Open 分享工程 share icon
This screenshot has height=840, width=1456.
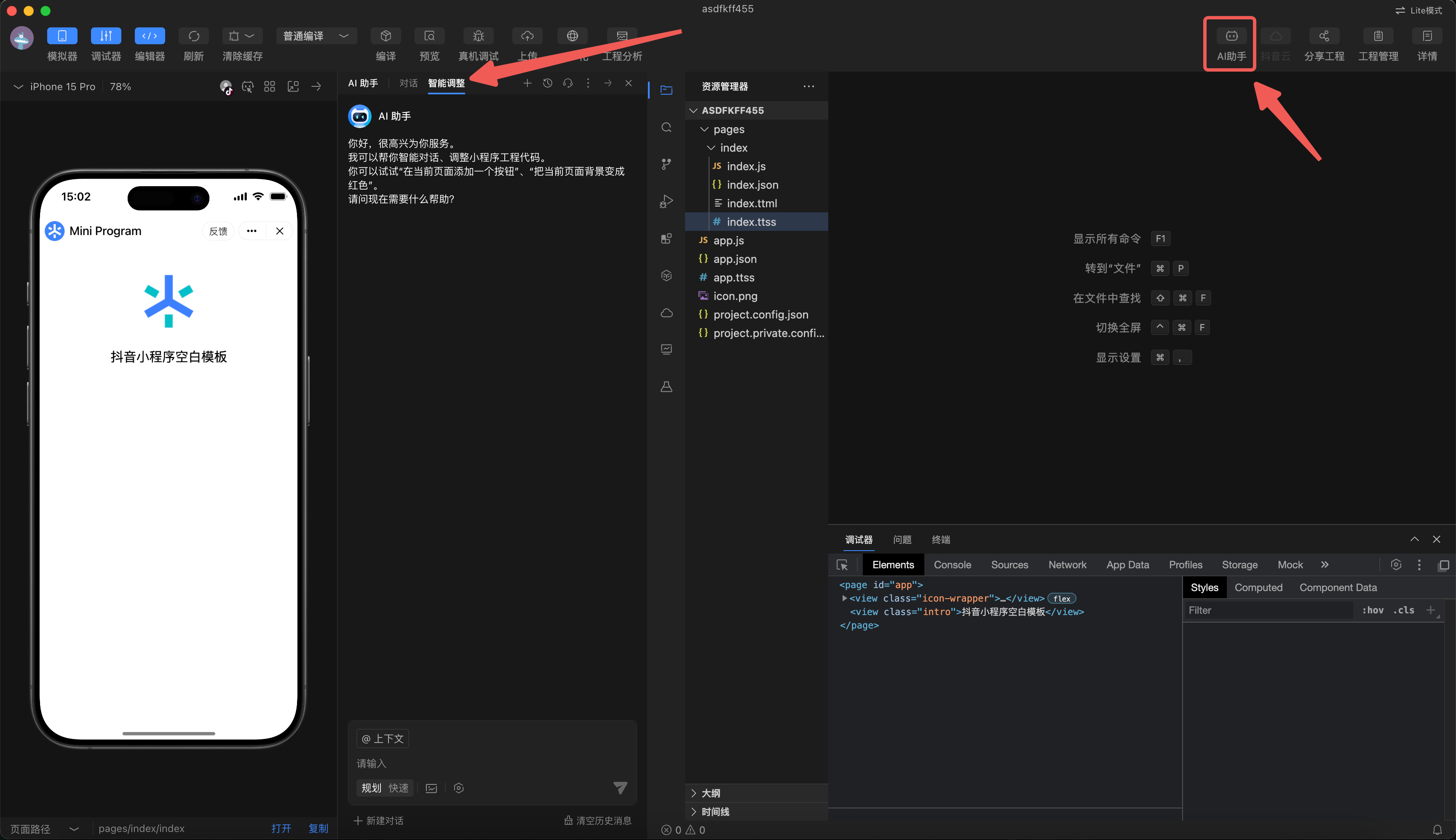tap(1324, 36)
